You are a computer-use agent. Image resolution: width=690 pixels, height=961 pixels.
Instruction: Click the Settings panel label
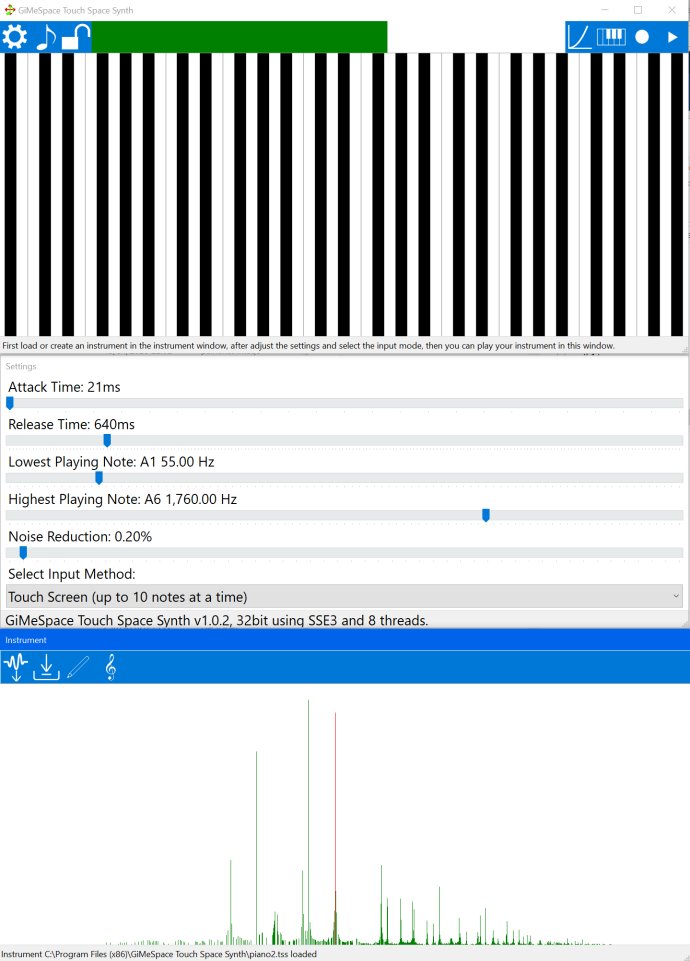click(x=21, y=366)
